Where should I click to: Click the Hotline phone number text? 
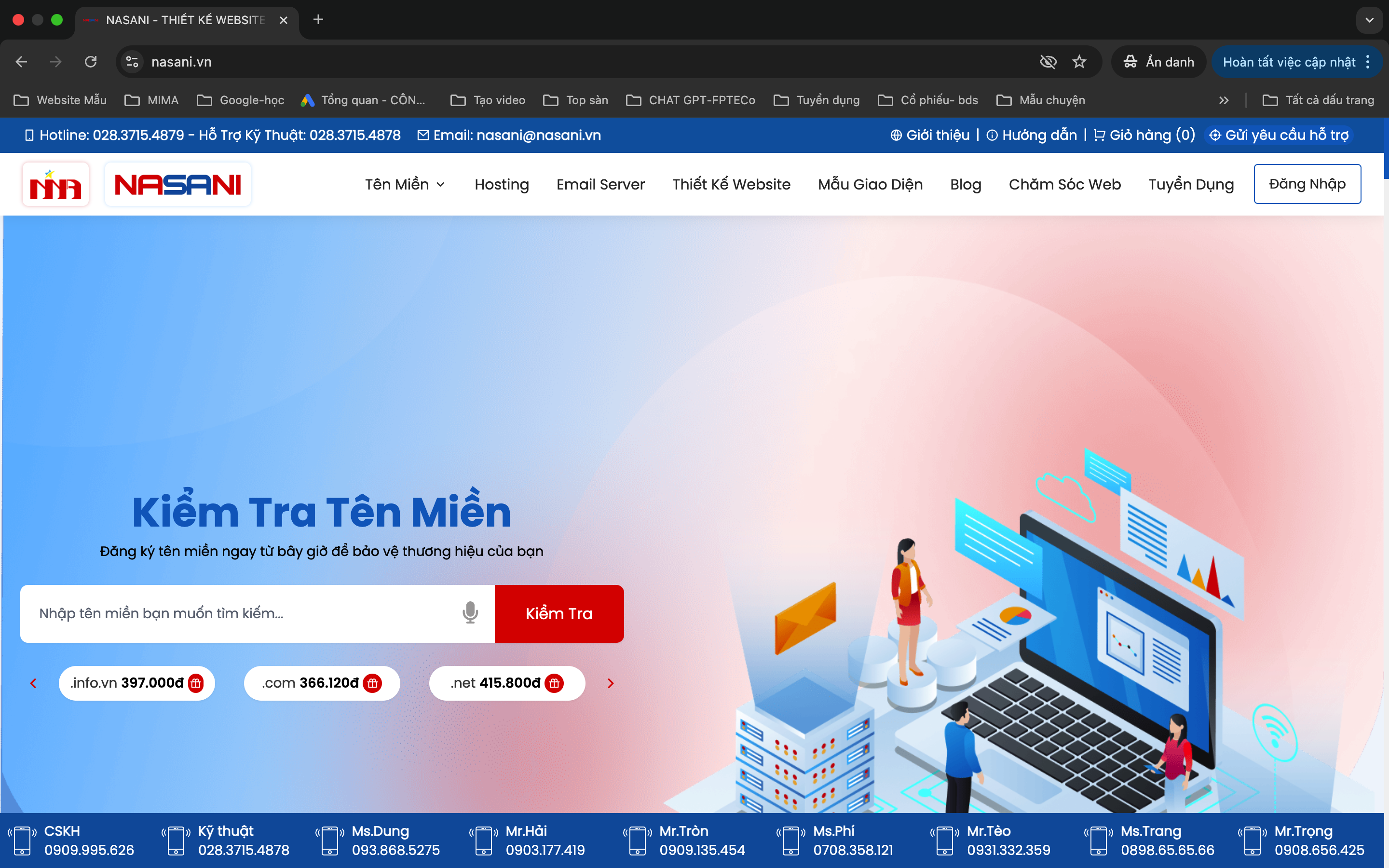[x=138, y=135]
